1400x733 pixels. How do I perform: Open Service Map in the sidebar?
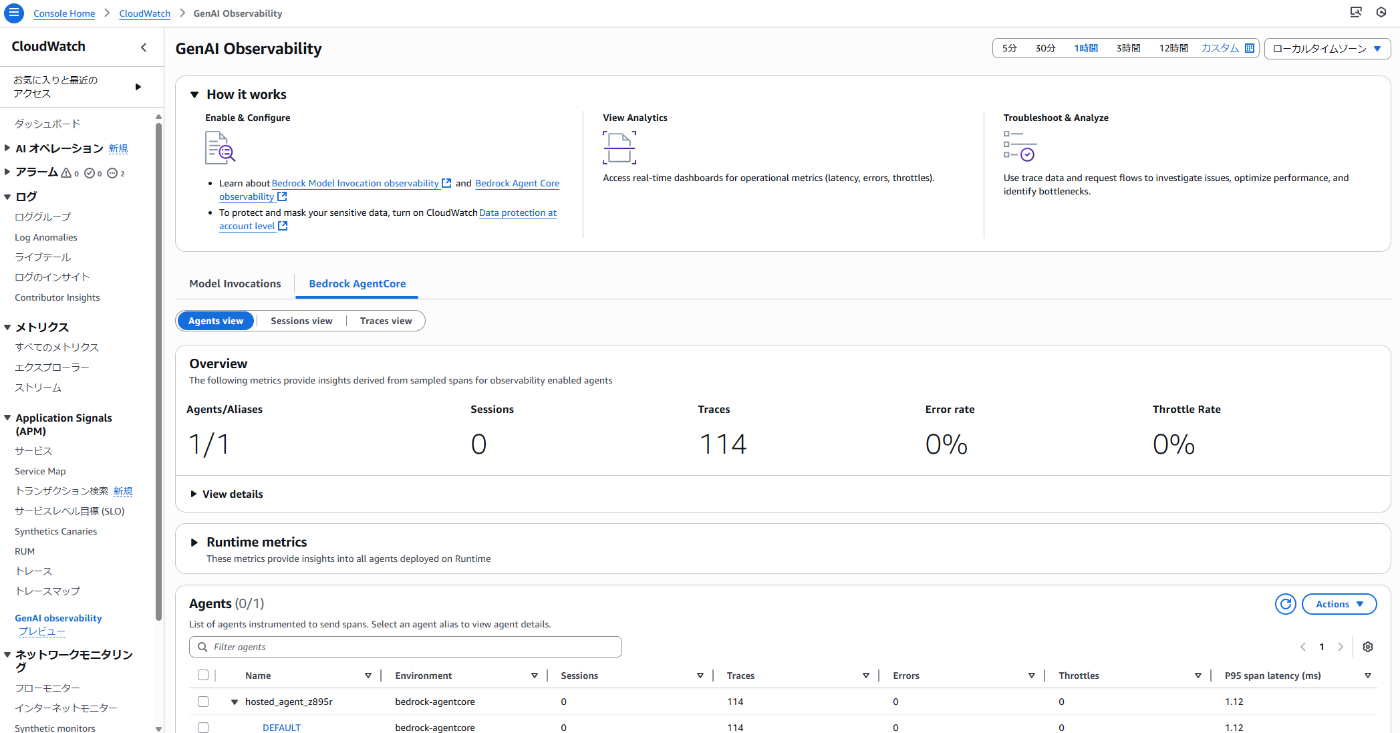(x=40, y=471)
